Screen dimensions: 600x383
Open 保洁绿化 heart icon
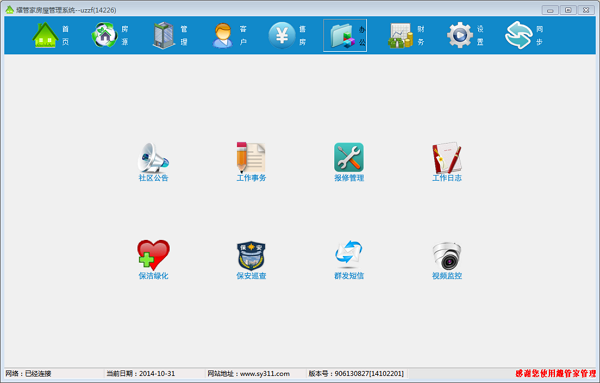(x=153, y=255)
